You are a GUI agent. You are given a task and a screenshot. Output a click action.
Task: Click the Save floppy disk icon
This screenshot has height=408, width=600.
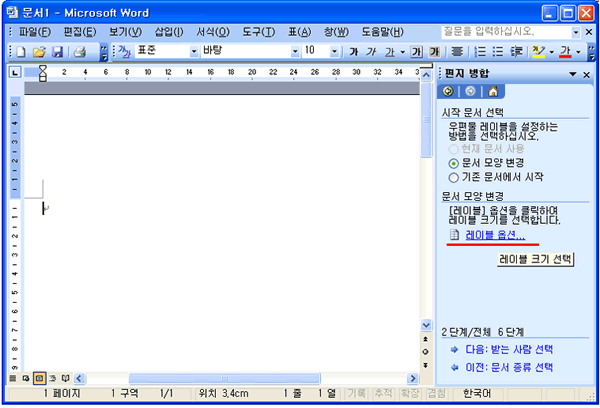56,50
